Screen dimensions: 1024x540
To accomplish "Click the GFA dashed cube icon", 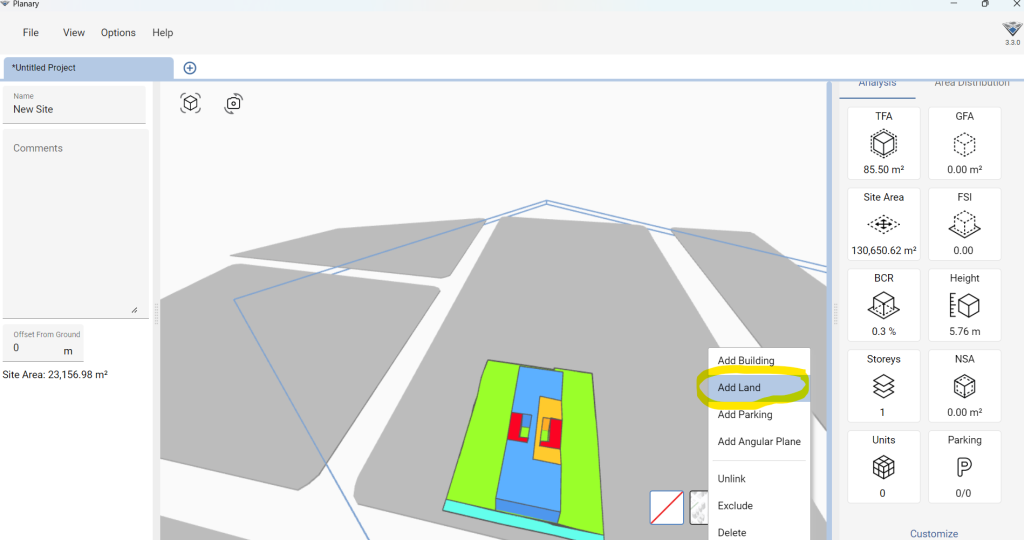I will 965,144.
